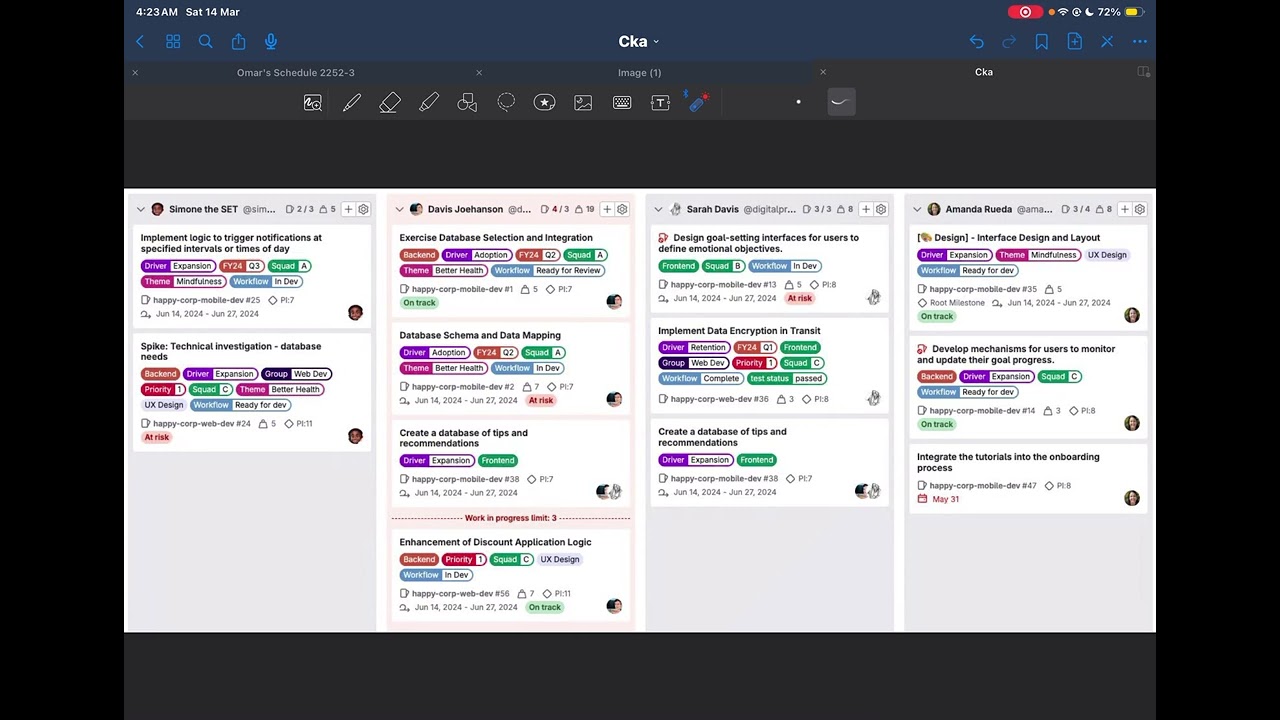
Task: Click happy-corp-mobile-dev #25 reference
Action: click(x=206, y=300)
